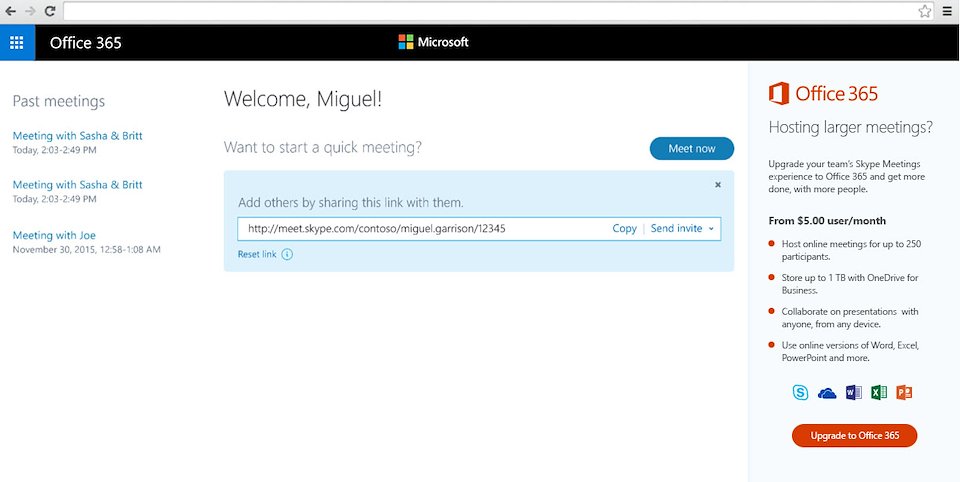Screen dimensions: 960x482
Task: Click the Past meetings heading
Action: click(x=59, y=101)
